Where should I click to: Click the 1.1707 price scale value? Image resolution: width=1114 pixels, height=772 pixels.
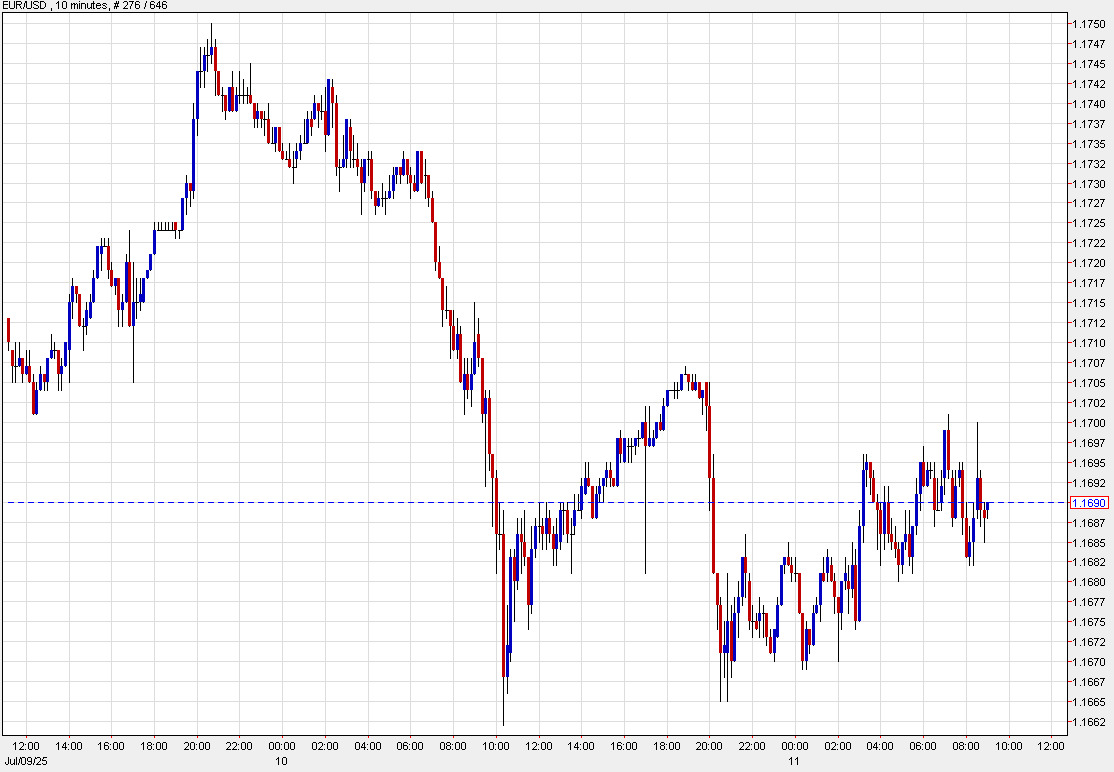click(1087, 363)
